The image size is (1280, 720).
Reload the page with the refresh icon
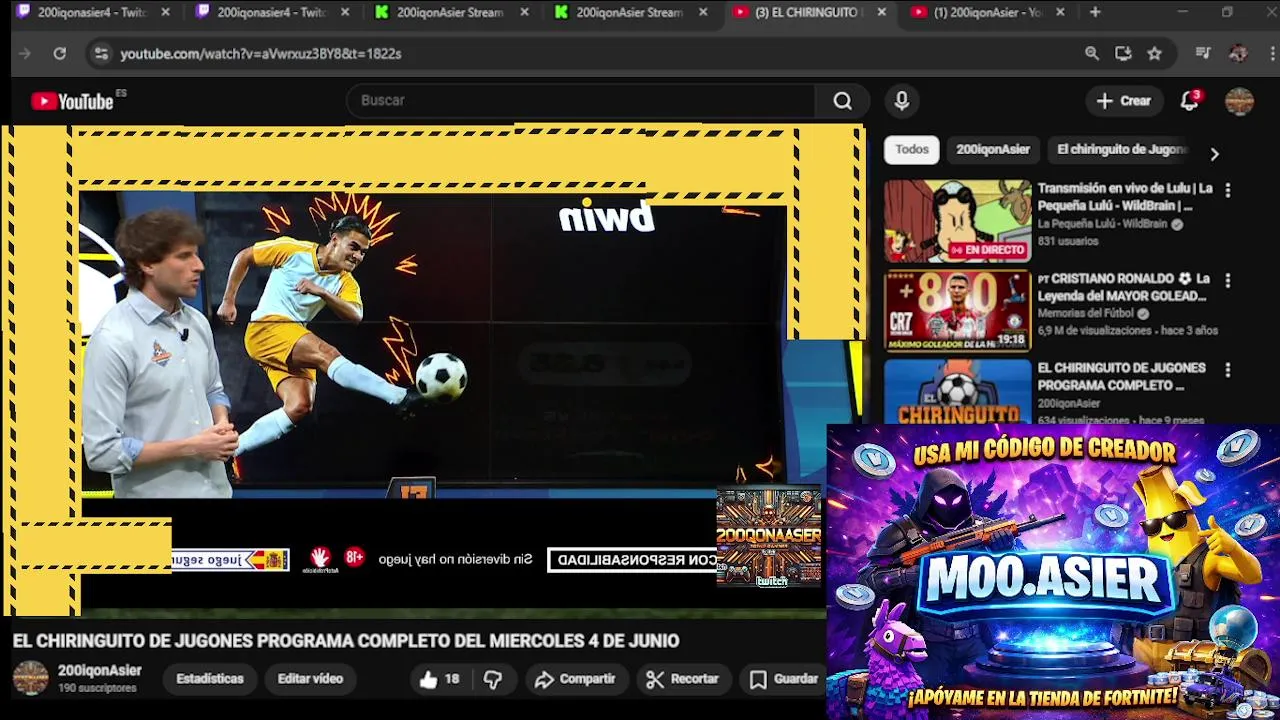tap(59, 53)
